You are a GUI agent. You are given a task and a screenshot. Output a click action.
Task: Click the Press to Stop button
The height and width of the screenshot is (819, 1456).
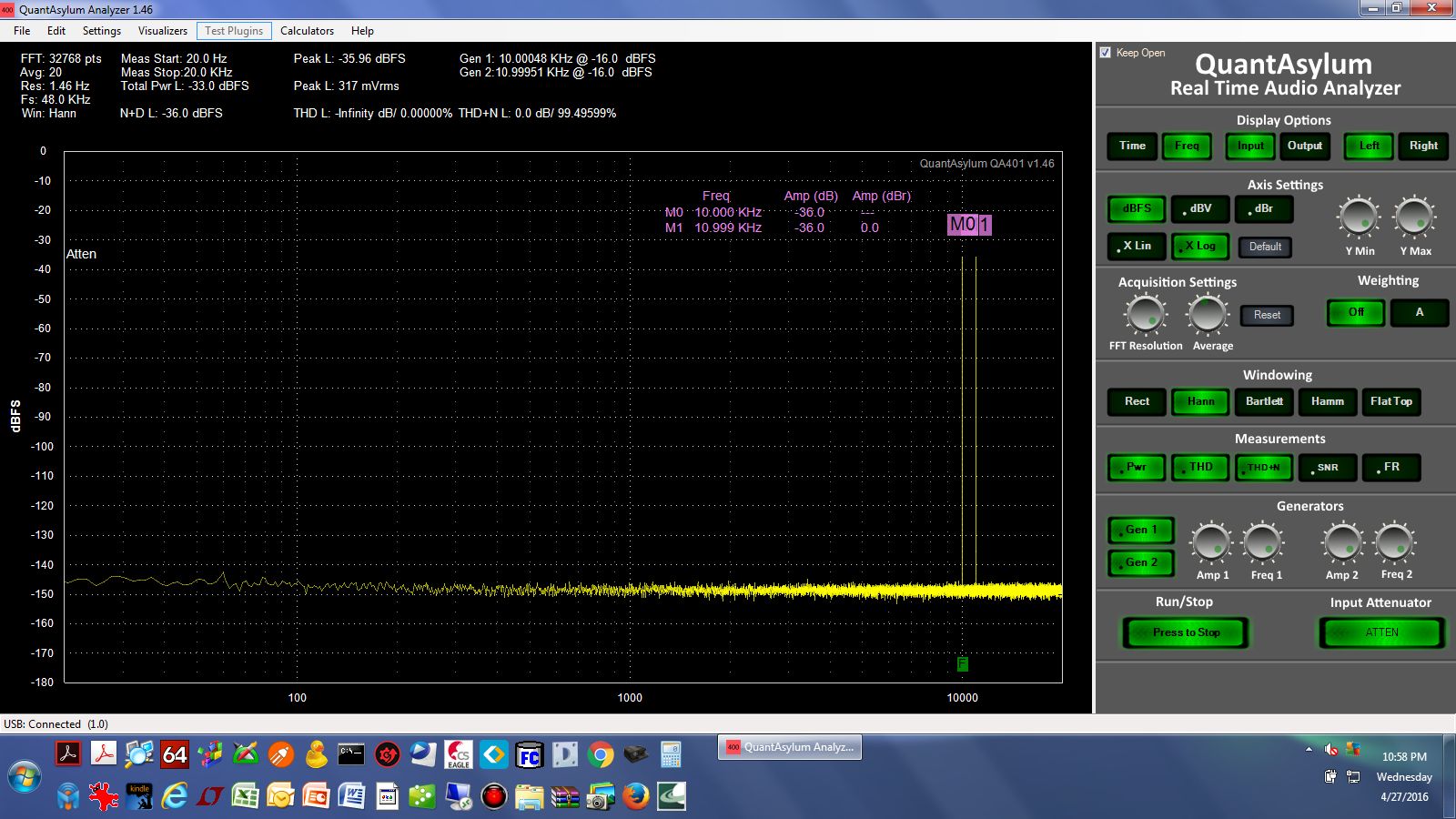[x=1186, y=632]
